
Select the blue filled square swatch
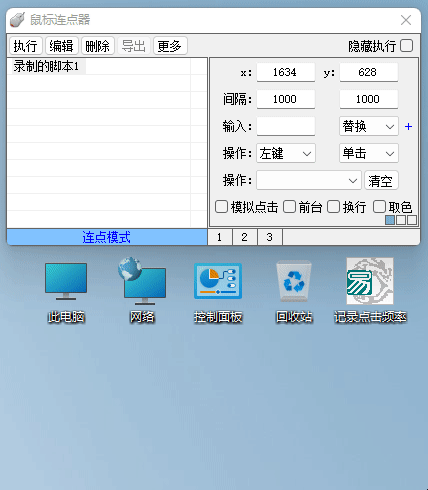coord(390,220)
